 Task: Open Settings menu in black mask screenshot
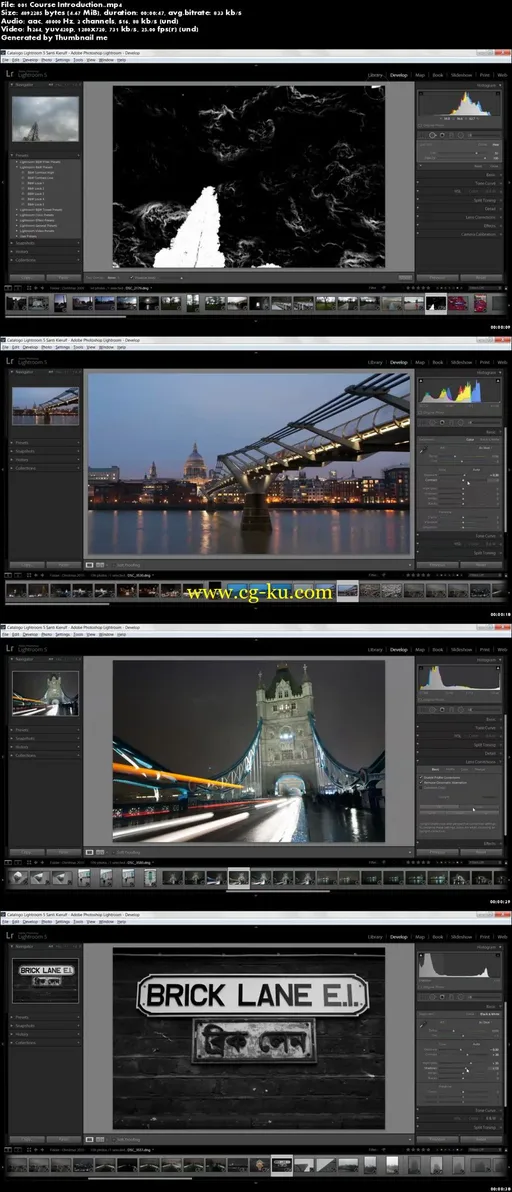coord(63,59)
